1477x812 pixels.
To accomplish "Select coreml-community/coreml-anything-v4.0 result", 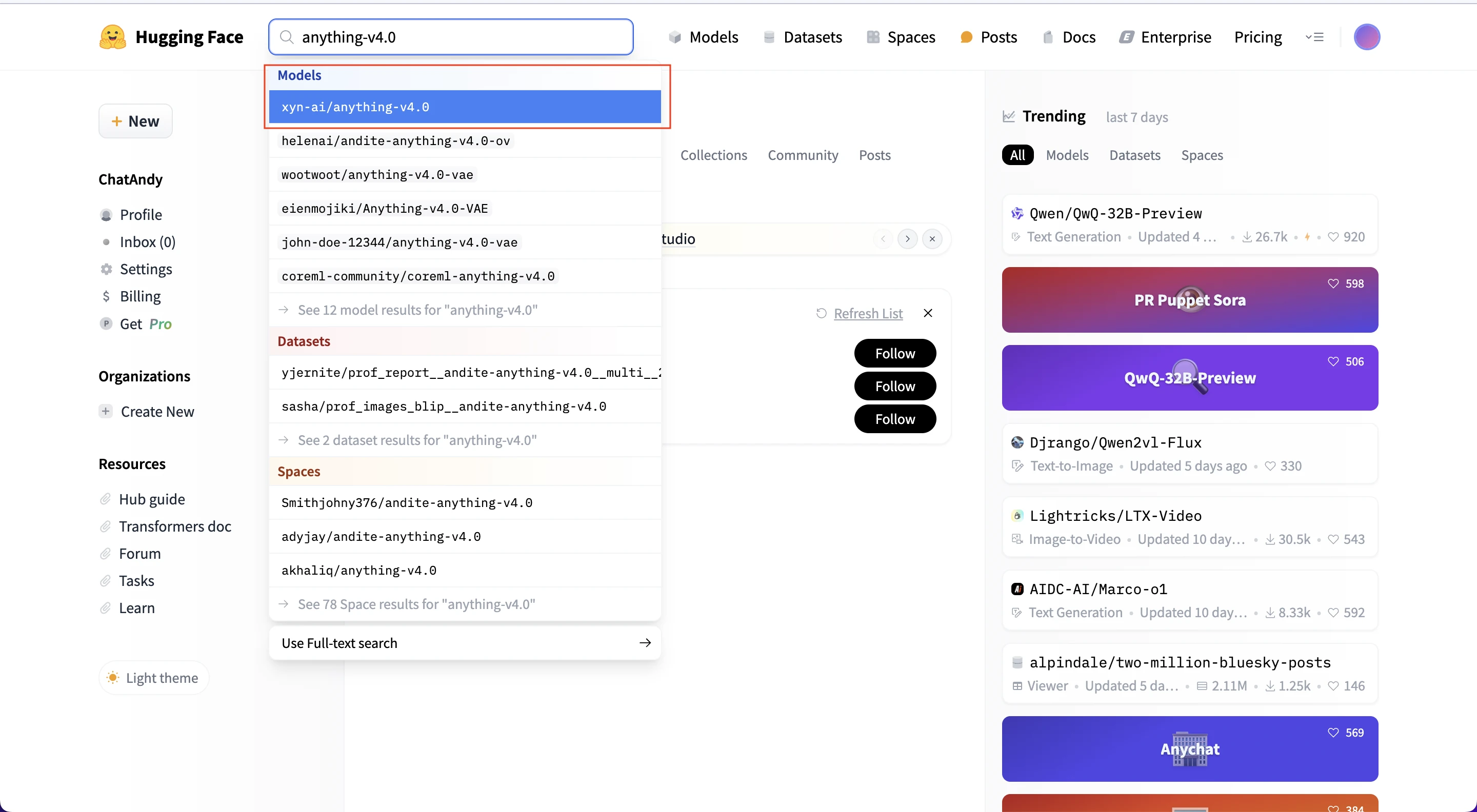I will click(465, 276).
